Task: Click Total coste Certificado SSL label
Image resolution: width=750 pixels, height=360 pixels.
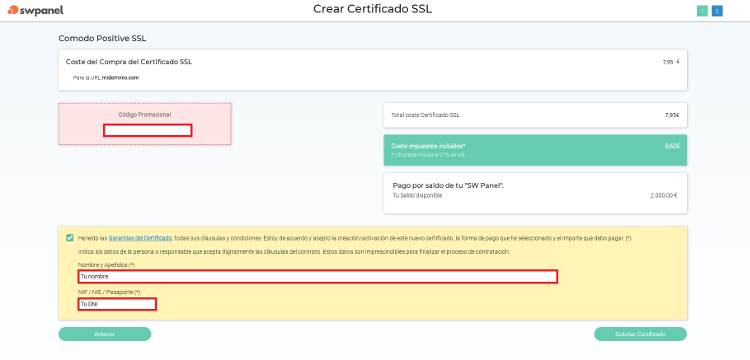Action: pyautogui.click(x=425, y=115)
